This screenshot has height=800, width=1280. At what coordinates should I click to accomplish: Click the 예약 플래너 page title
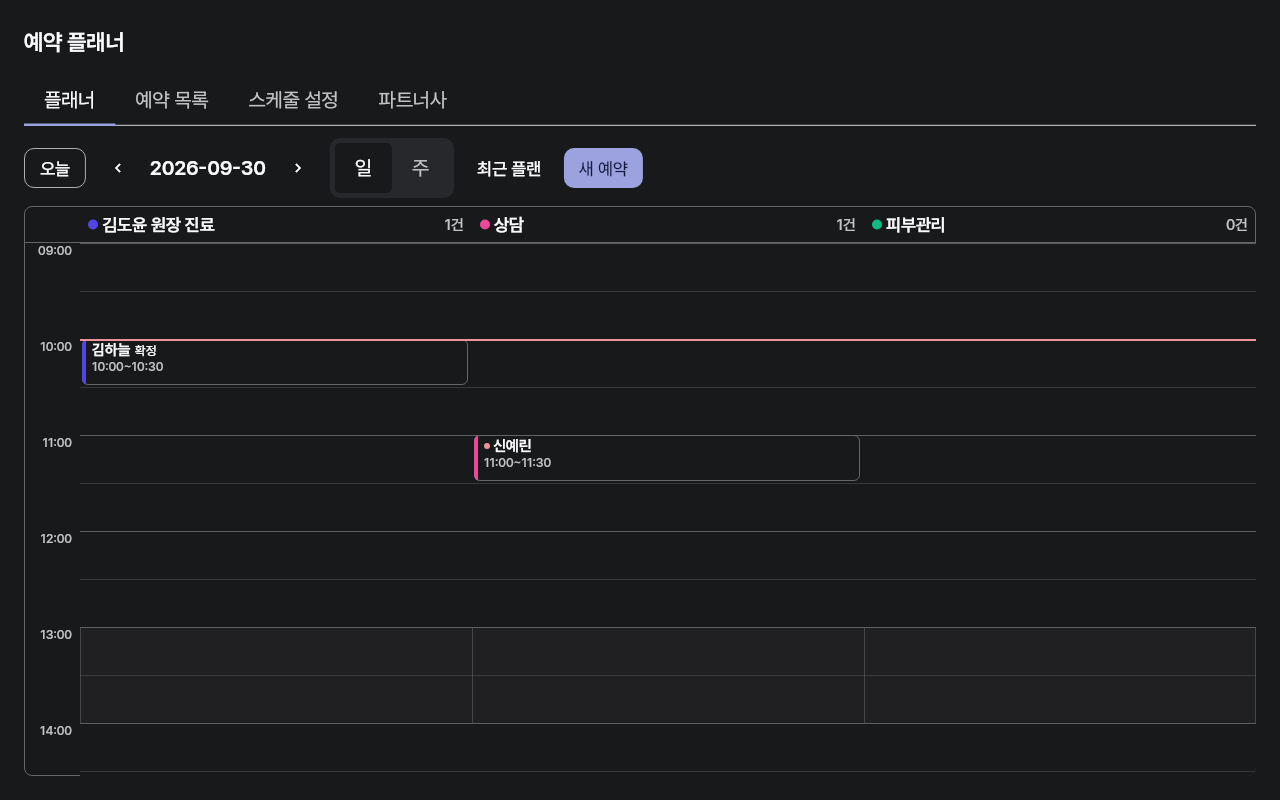click(x=74, y=42)
